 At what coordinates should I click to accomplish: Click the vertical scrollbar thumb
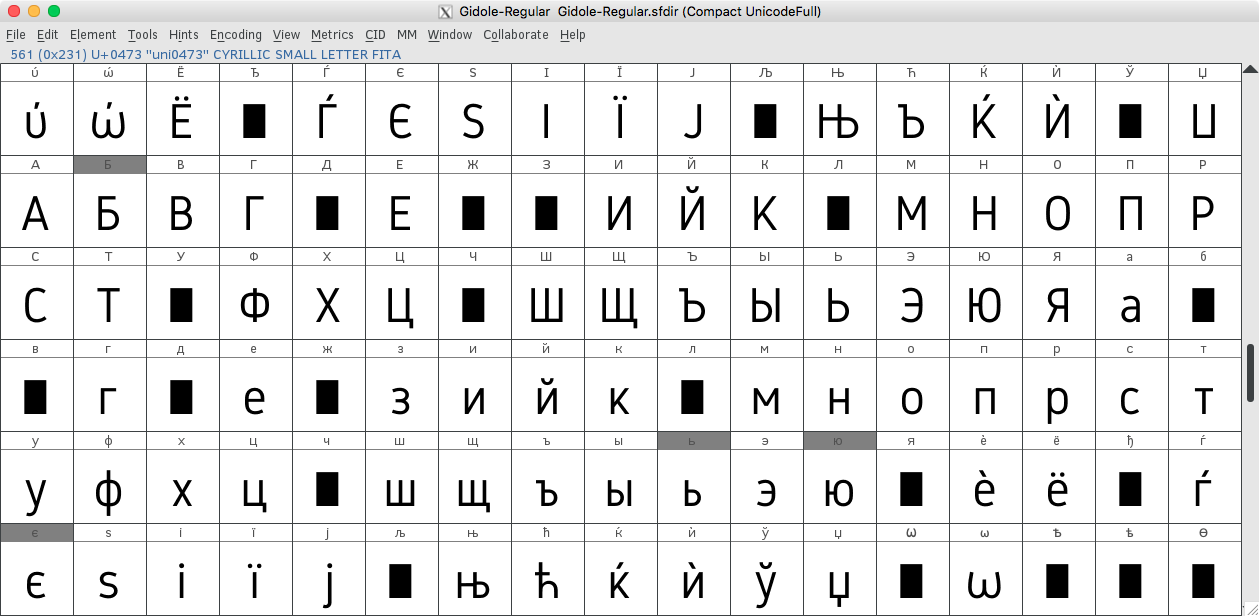click(1250, 373)
